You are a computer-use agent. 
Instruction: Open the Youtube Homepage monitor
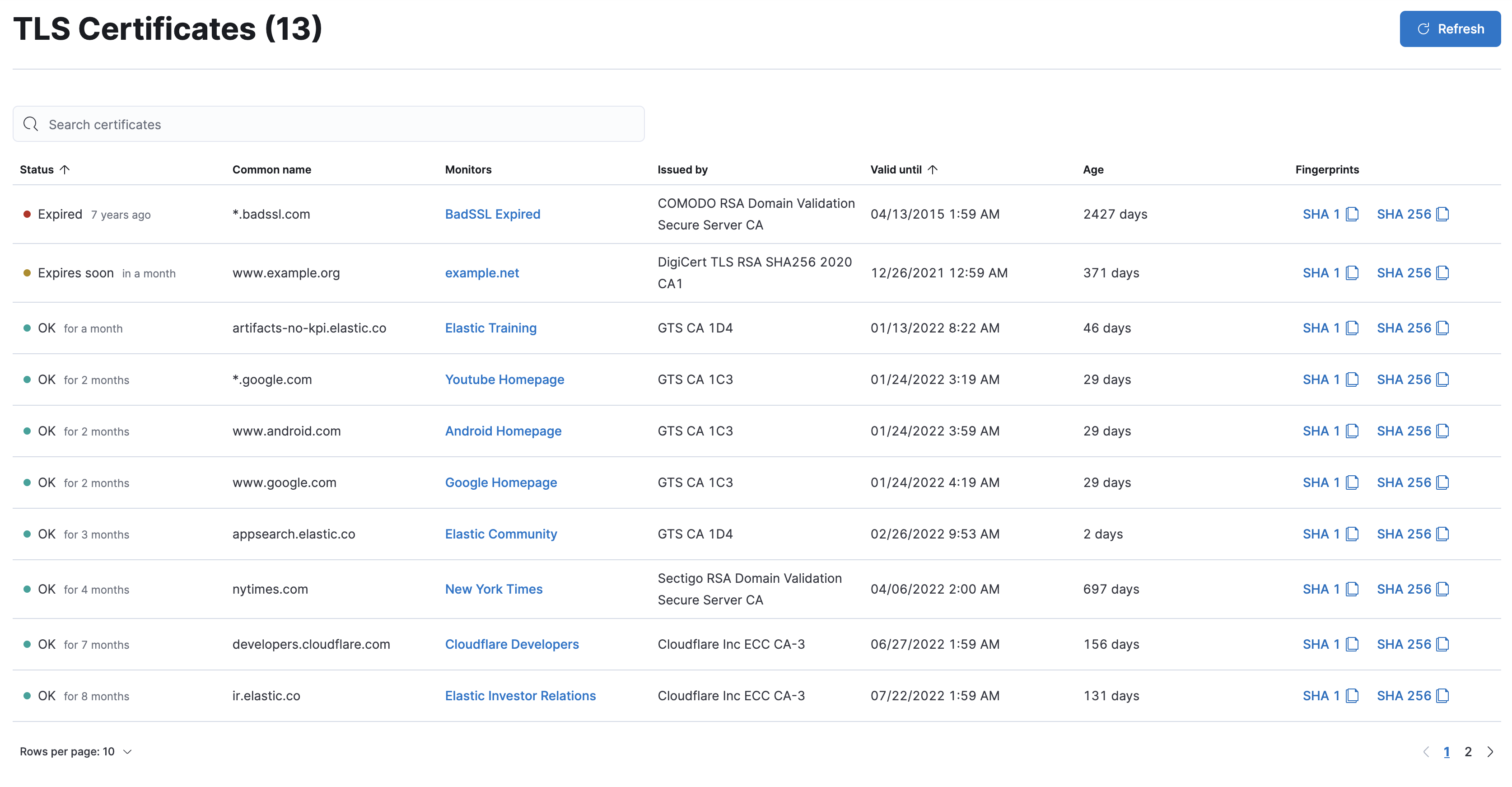(504, 379)
